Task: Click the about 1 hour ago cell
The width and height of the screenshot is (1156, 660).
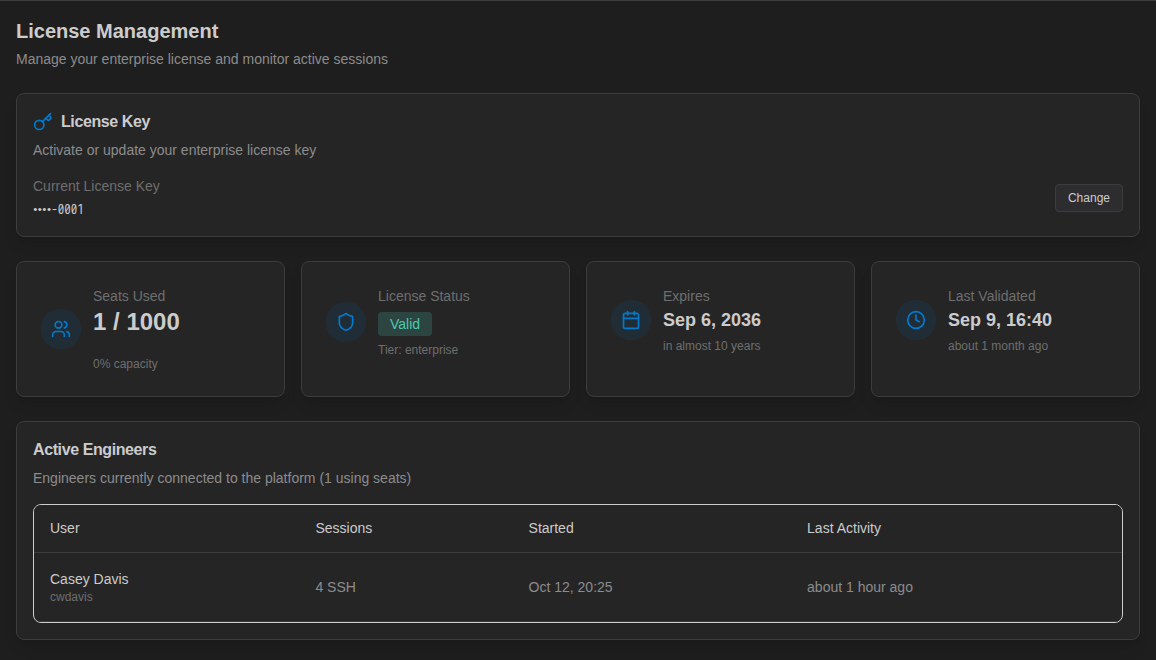Action: pos(860,587)
